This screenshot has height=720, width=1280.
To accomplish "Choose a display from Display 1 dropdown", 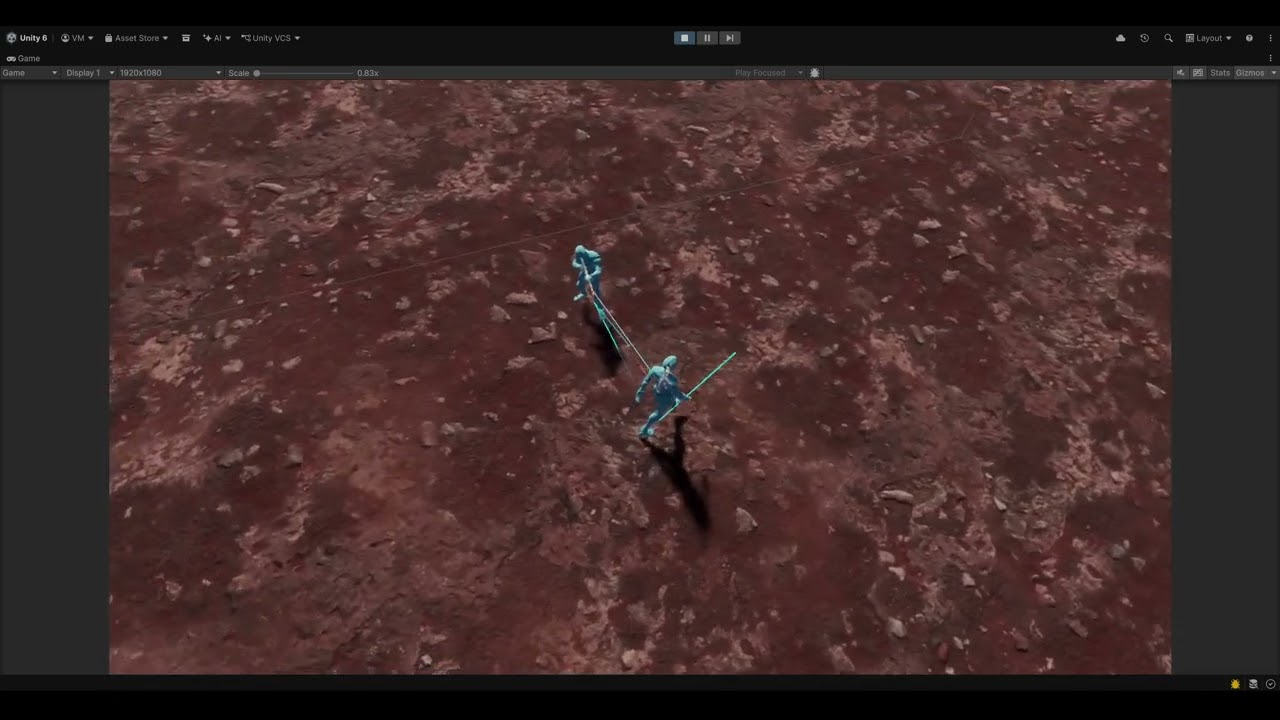I will [87, 73].
